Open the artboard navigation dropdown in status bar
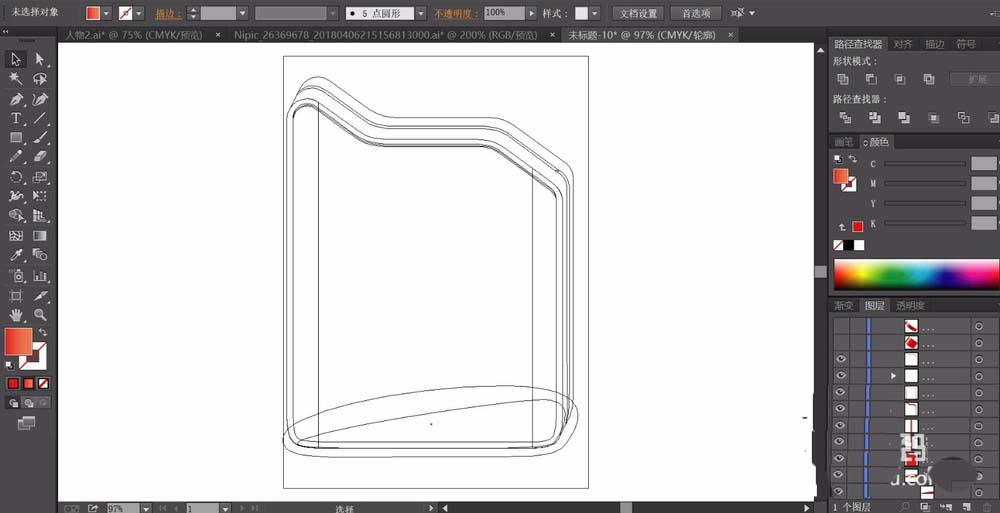 point(225,508)
